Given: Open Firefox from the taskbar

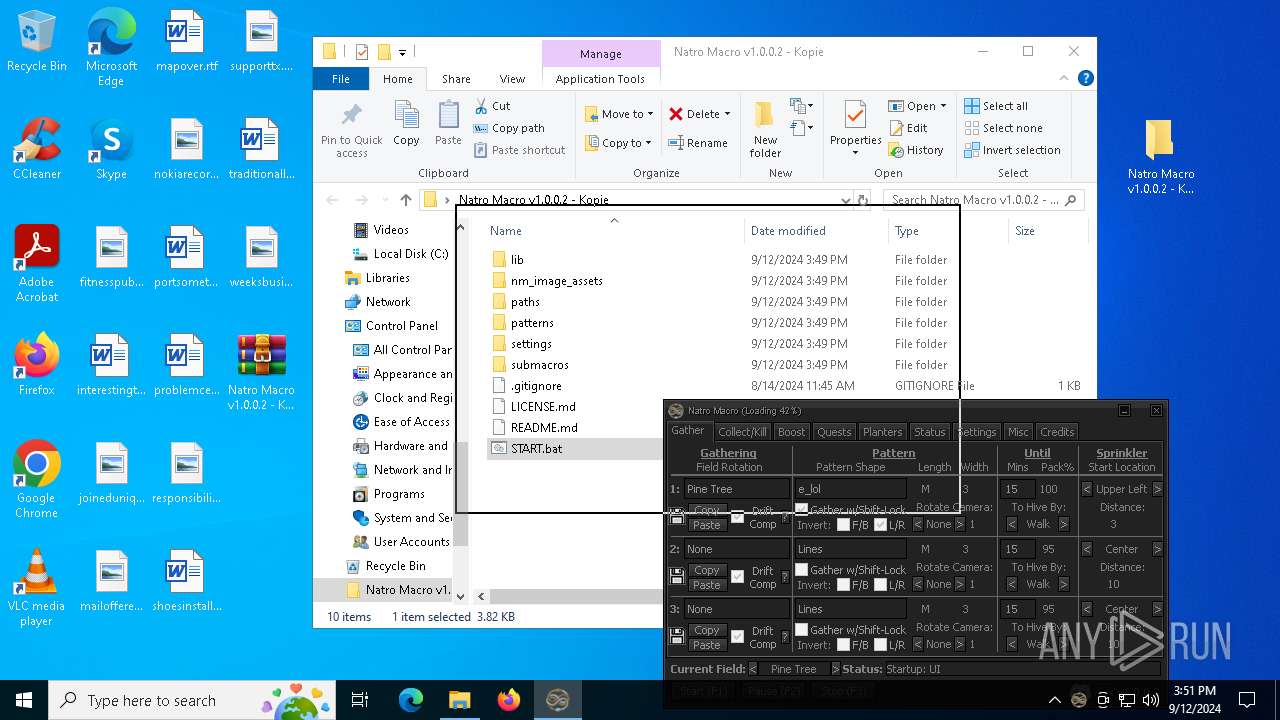Looking at the screenshot, I should [x=509, y=700].
